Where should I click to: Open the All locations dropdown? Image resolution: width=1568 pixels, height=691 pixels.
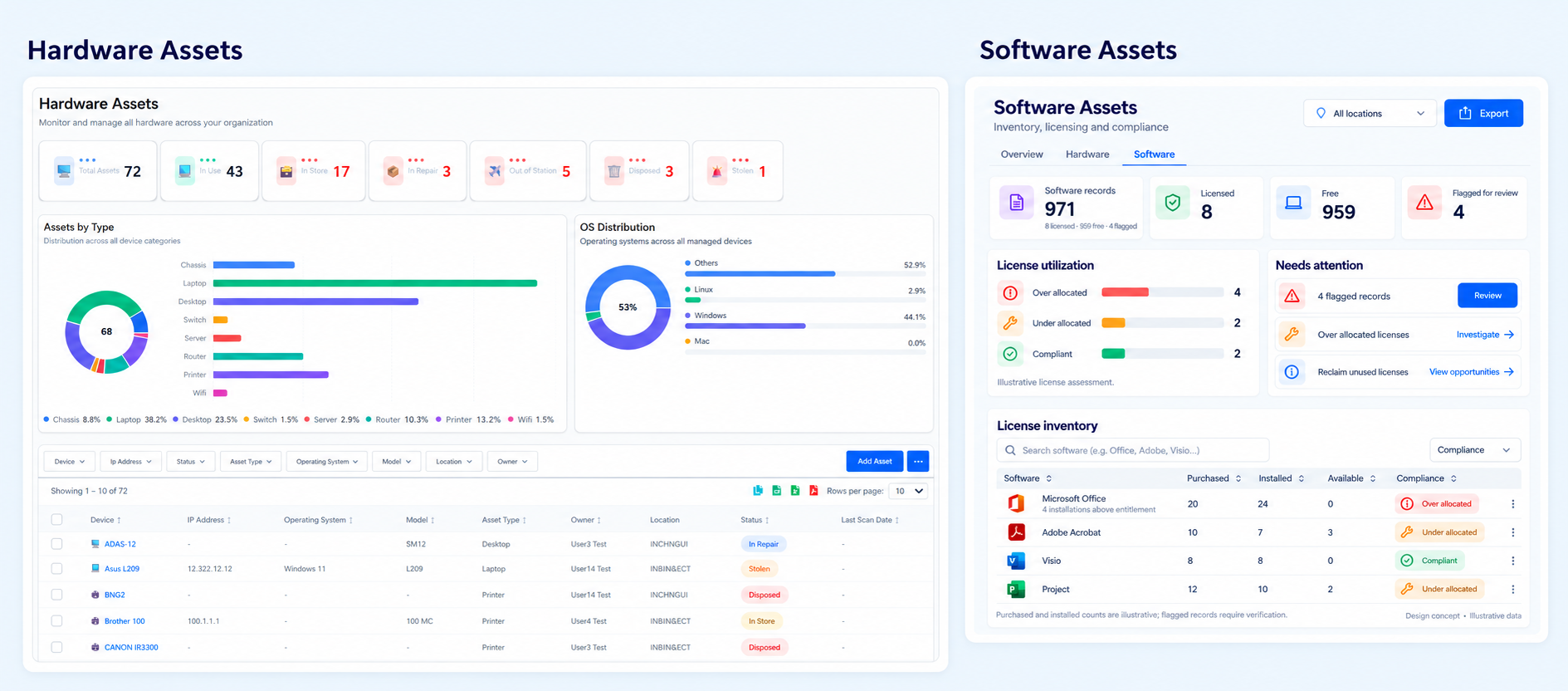tap(1370, 113)
